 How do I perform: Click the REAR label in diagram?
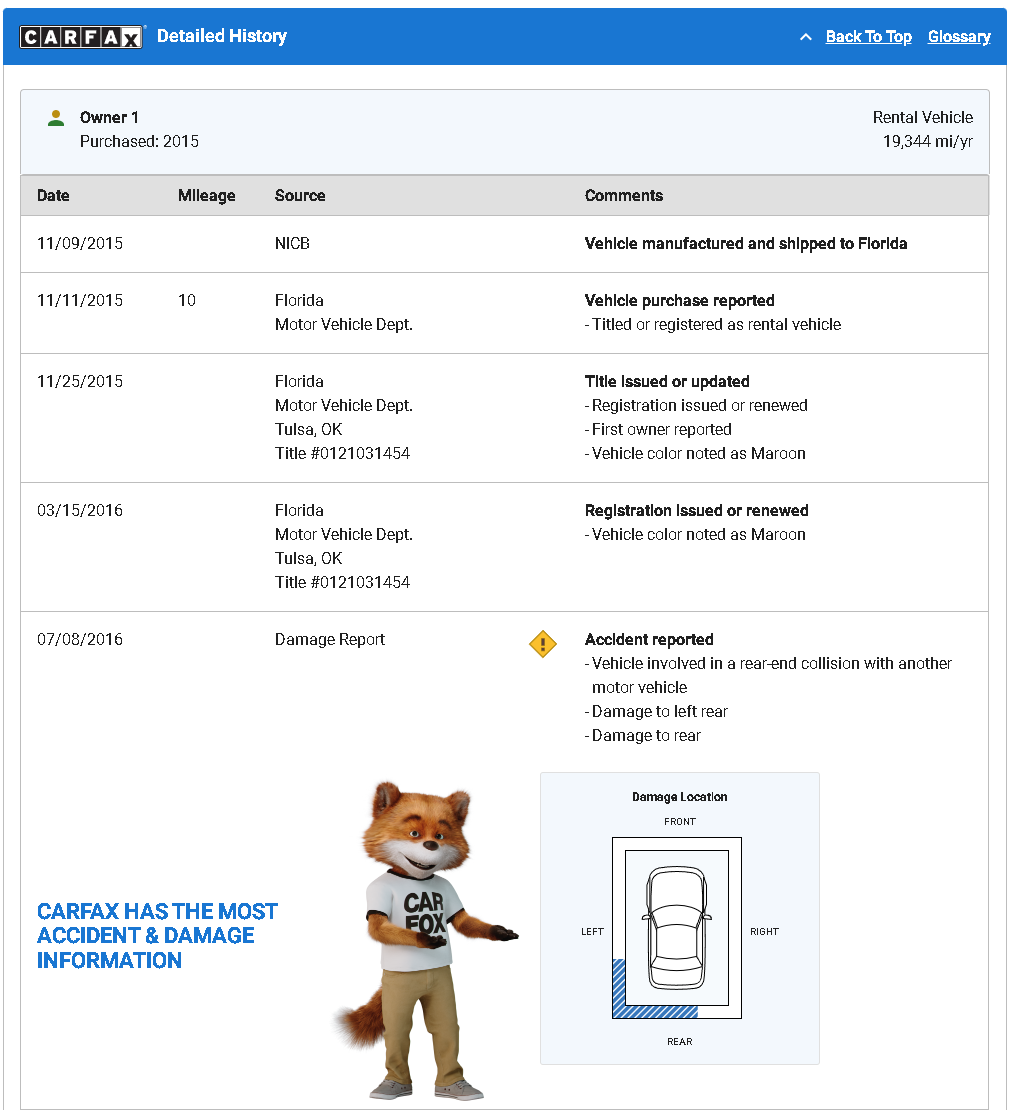tap(680, 1042)
